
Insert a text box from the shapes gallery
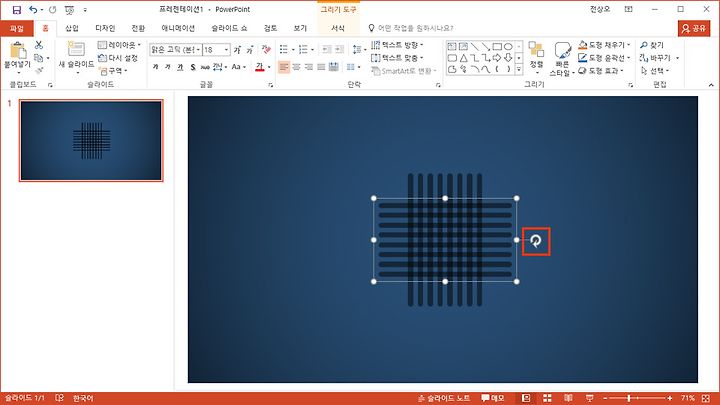coord(452,46)
